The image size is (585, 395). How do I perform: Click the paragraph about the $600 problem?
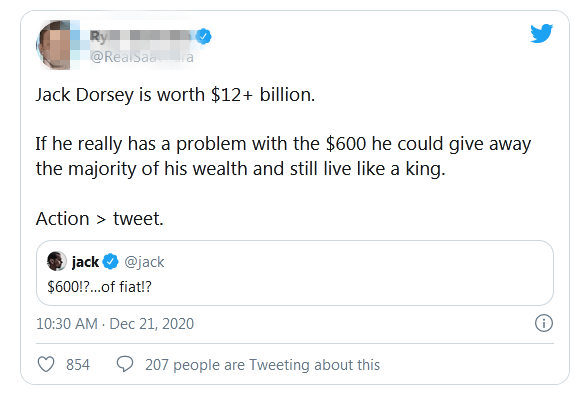tap(283, 156)
